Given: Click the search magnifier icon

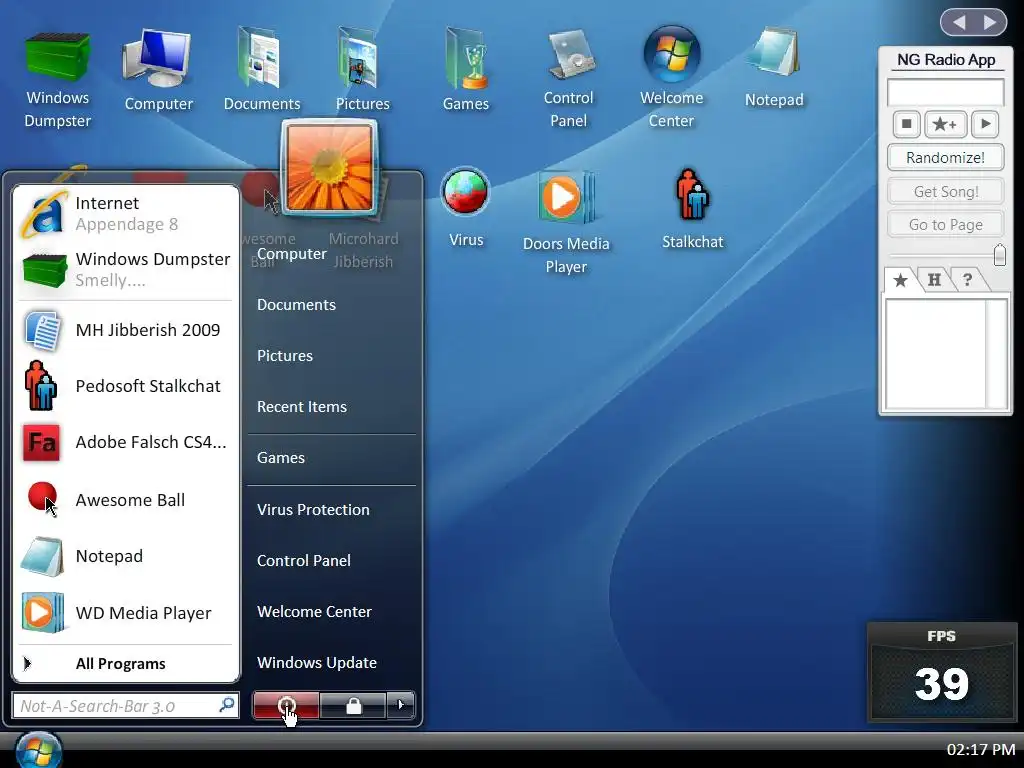Looking at the screenshot, I should (227, 705).
